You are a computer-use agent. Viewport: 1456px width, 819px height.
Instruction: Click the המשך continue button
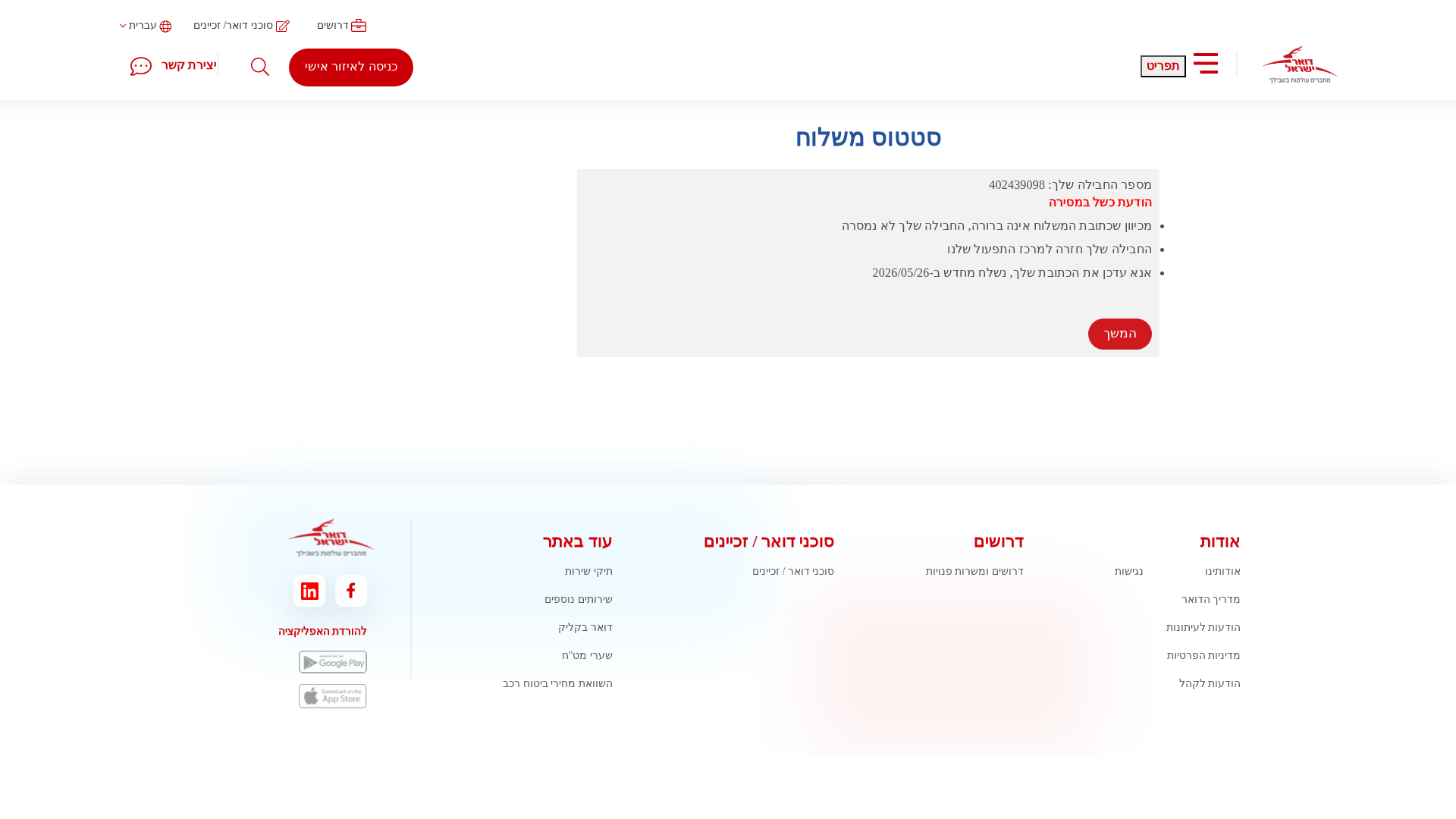[x=1119, y=334]
